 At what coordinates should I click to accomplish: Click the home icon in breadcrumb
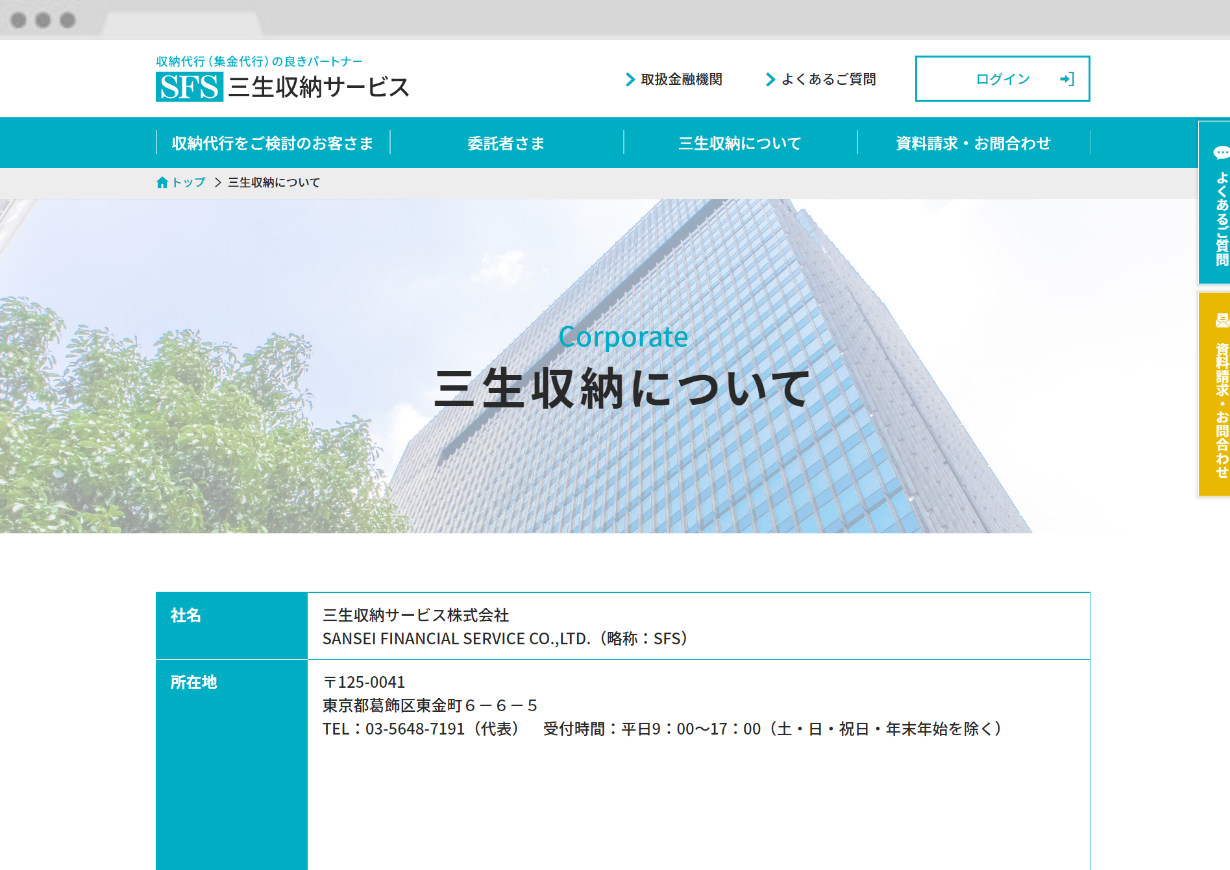[x=162, y=182]
